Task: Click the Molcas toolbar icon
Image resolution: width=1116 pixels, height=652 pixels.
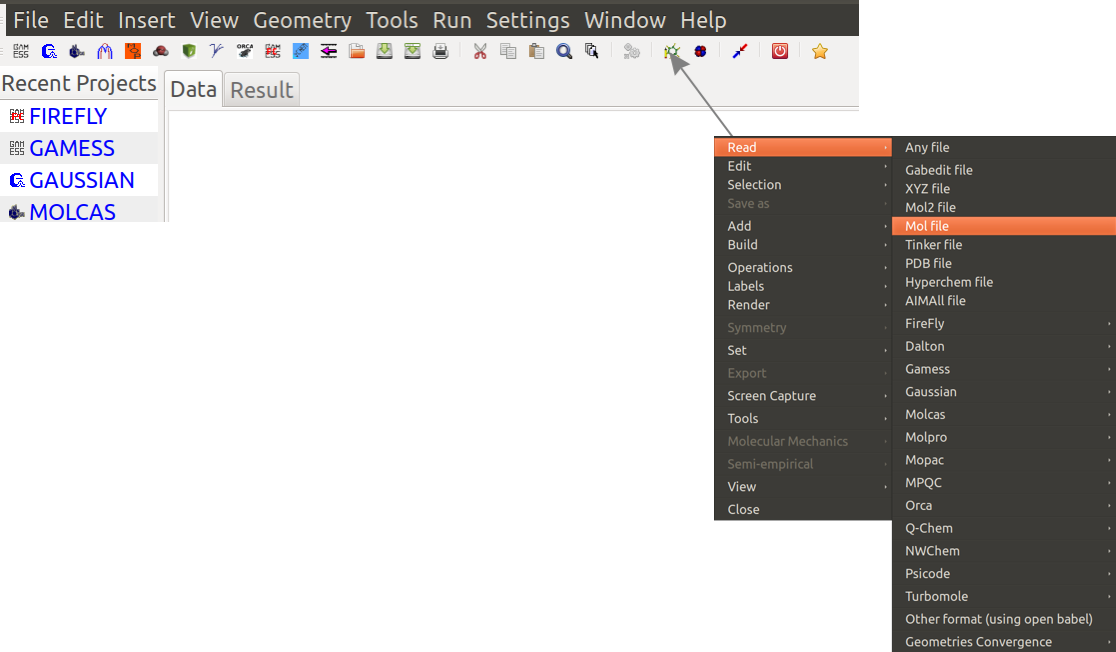Action: pos(77,51)
